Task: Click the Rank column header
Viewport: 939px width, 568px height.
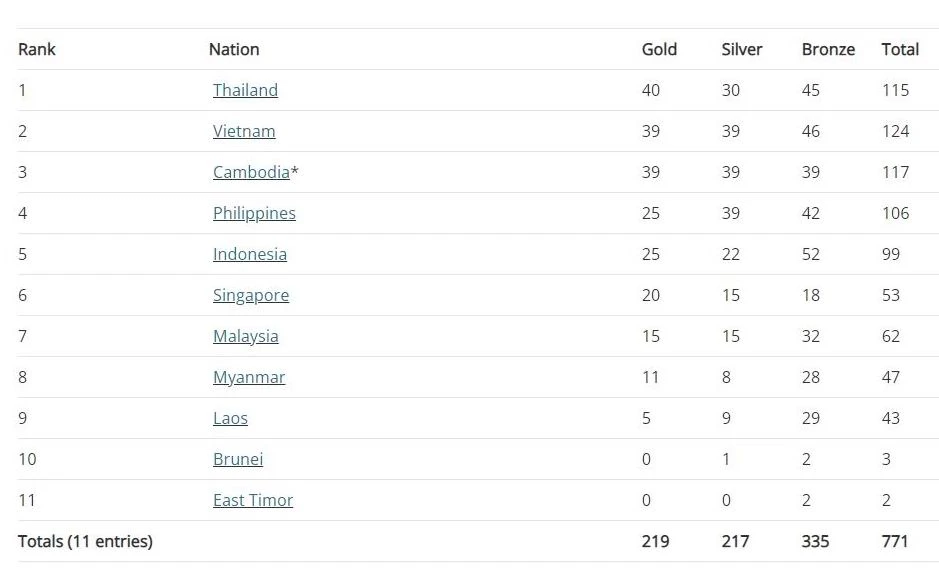Action: tap(37, 49)
